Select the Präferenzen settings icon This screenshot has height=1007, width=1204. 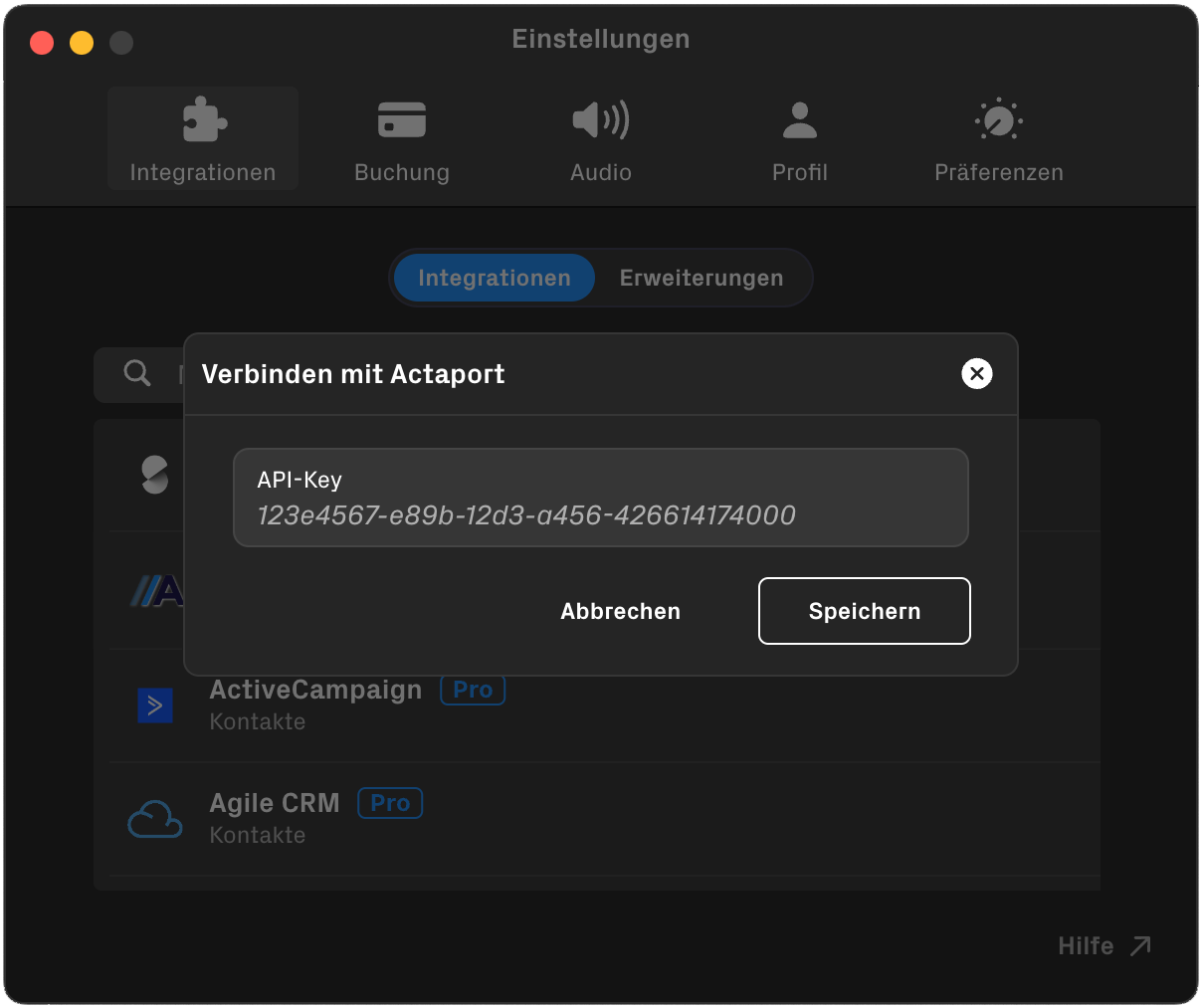[999, 118]
